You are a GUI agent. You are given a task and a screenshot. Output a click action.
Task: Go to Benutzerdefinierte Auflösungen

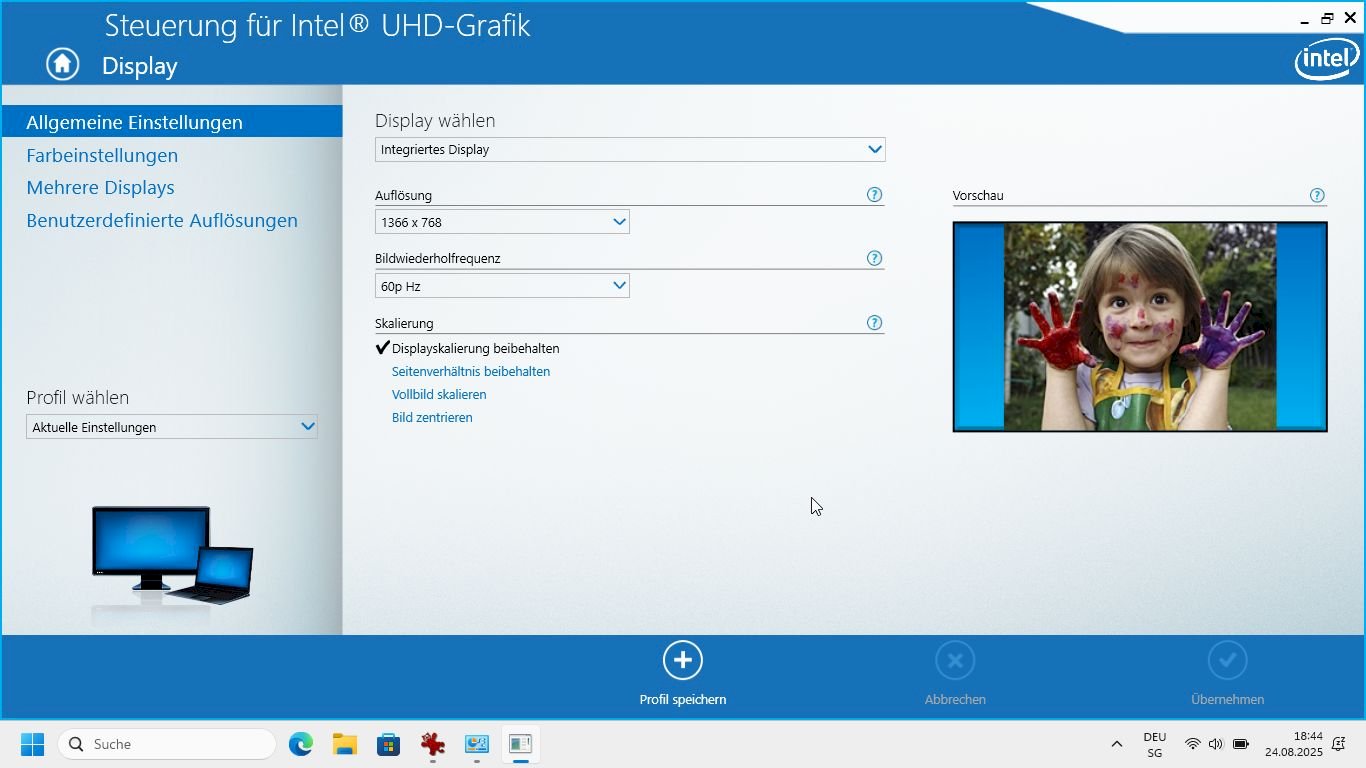[162, 221]
